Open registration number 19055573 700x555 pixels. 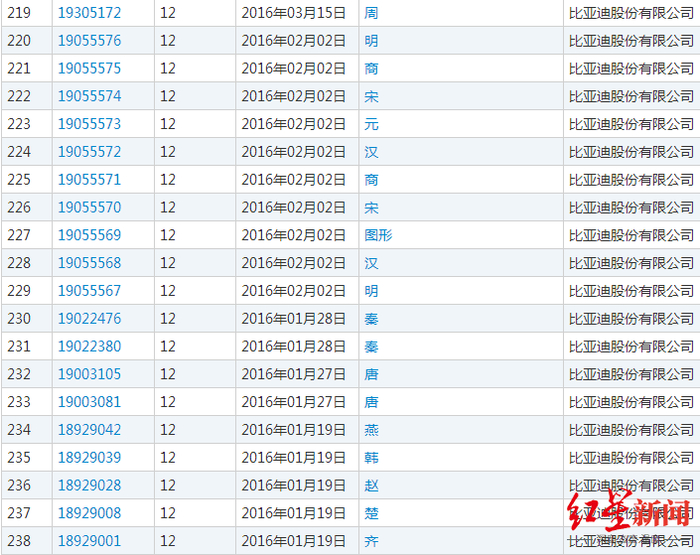coord(89,124)
